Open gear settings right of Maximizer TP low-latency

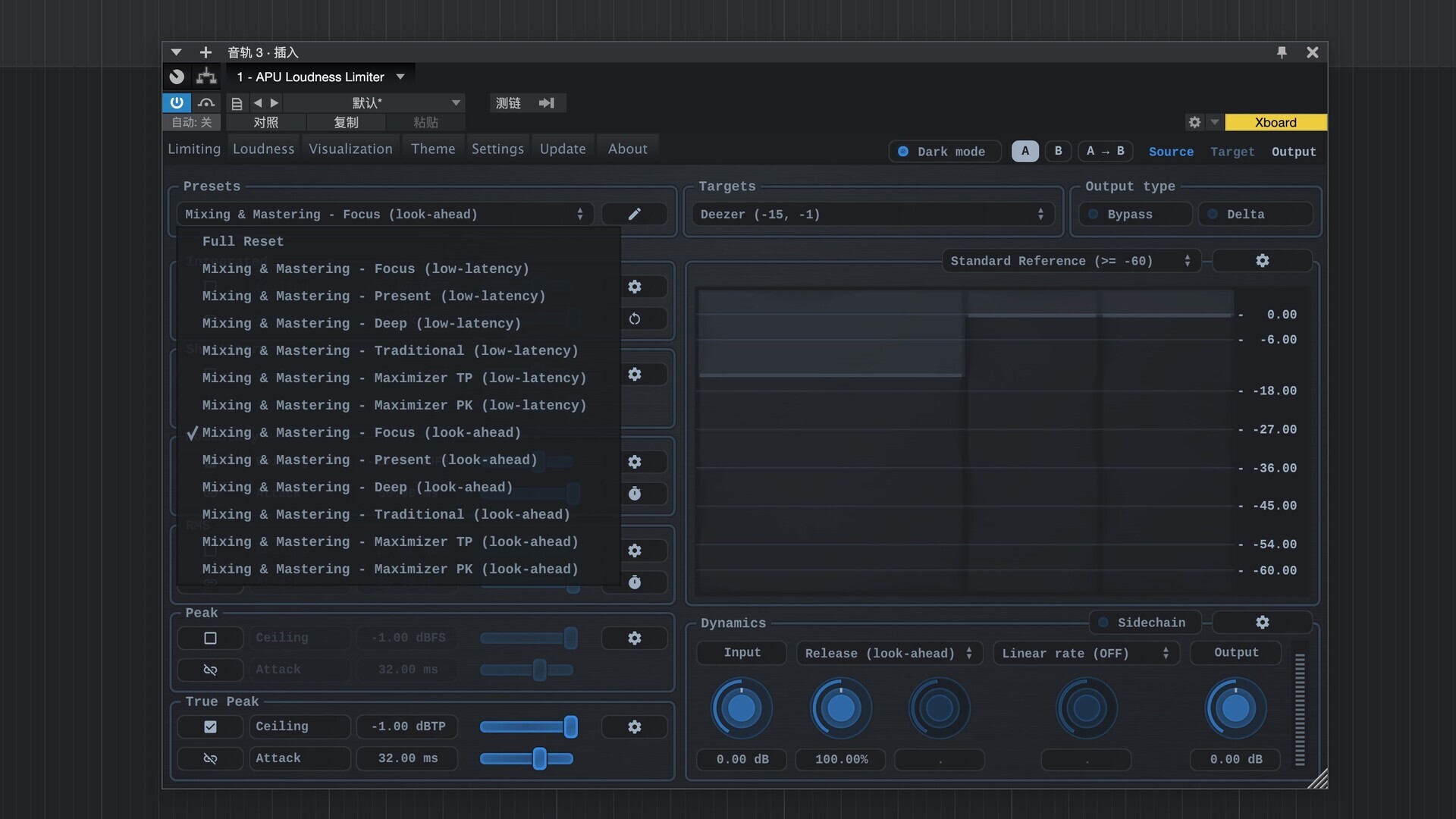point(635,375)
